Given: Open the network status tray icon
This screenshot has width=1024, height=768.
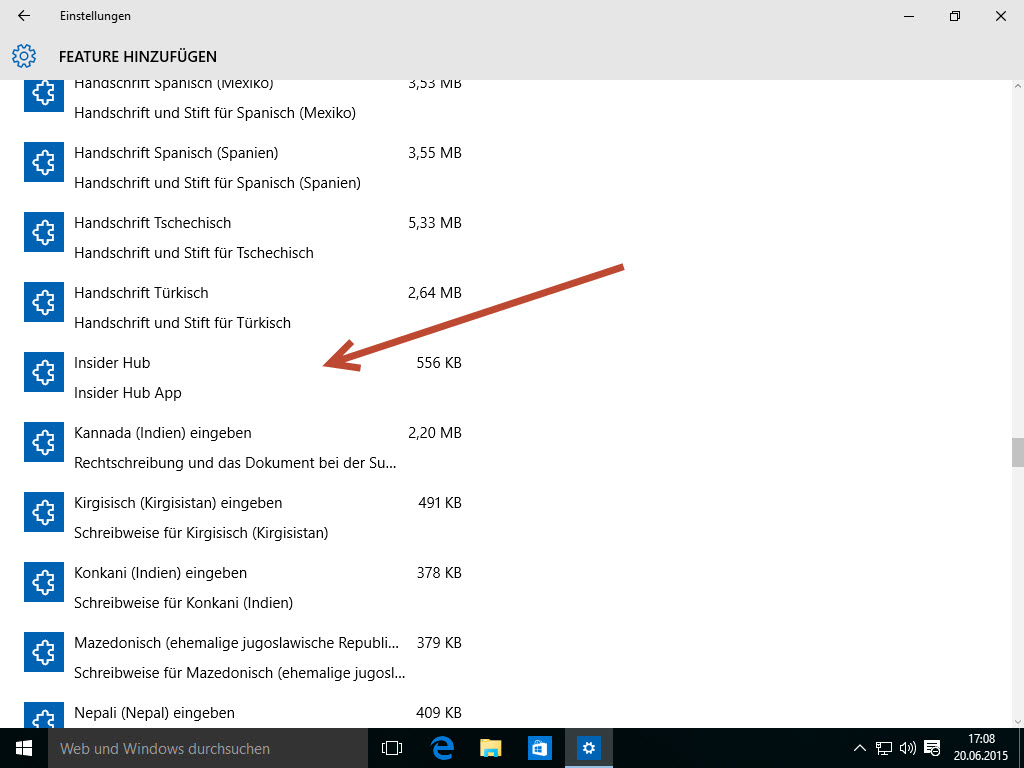Looking at the screenshot, I should point(884,748).
